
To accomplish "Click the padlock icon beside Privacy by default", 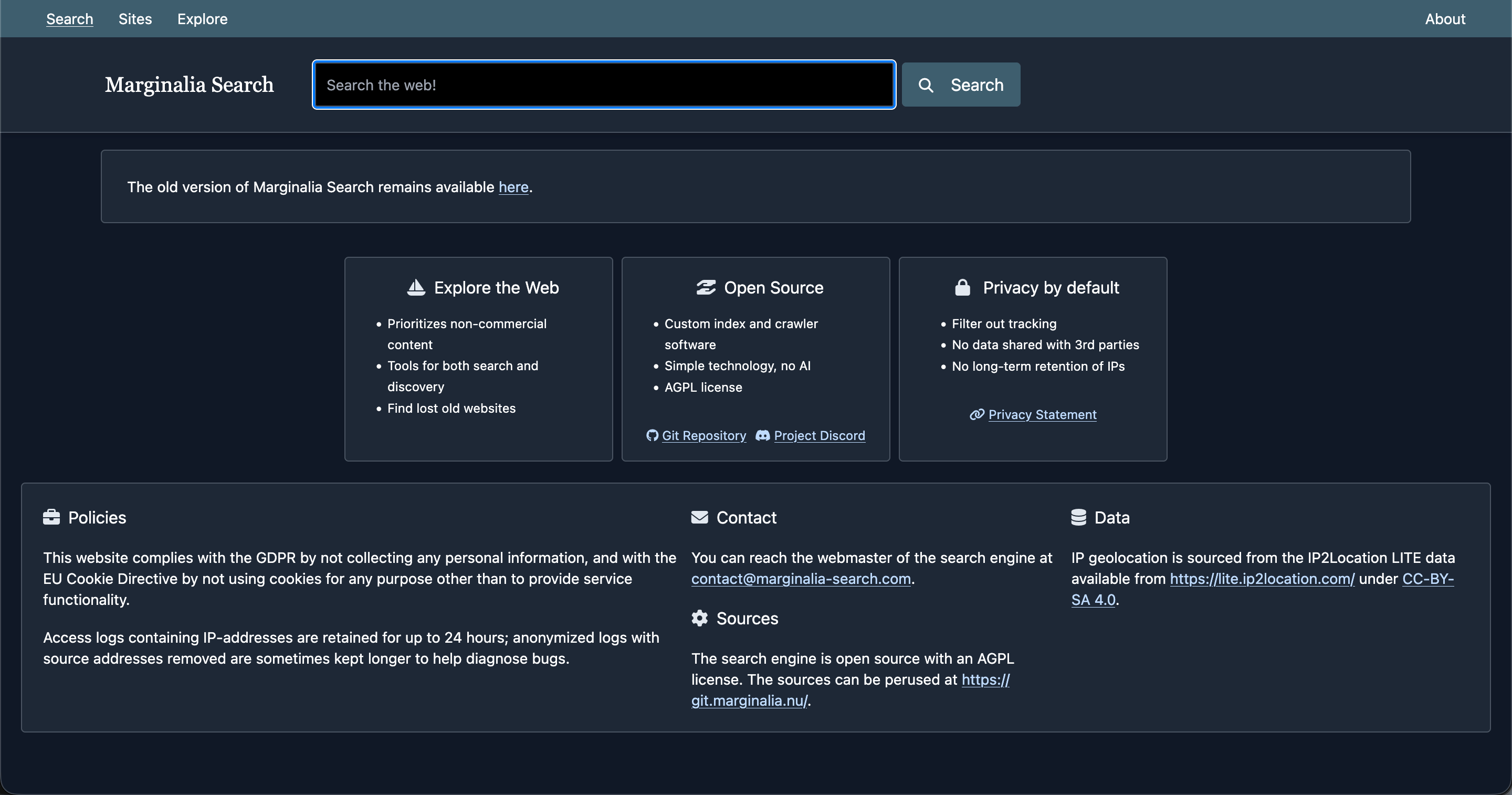I will tap(963, 287).
